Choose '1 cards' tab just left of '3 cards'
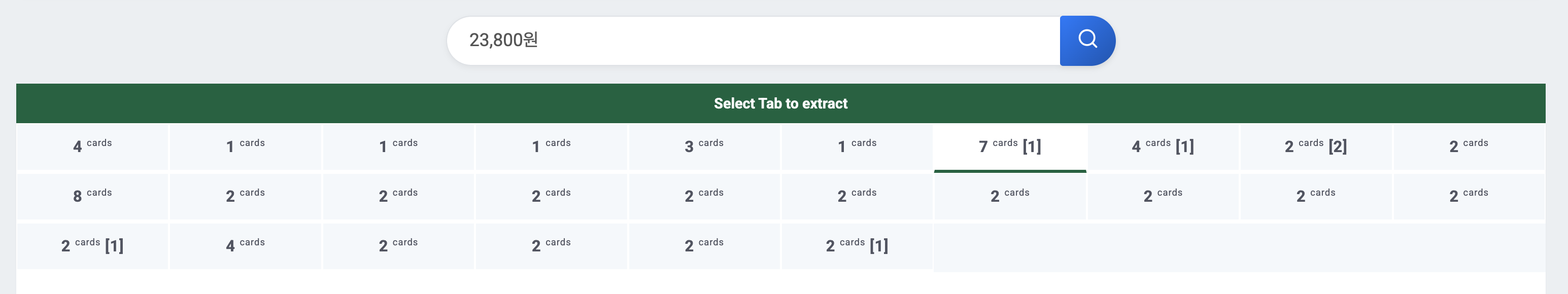The image size is (1568, 294). tap(551, 146)
